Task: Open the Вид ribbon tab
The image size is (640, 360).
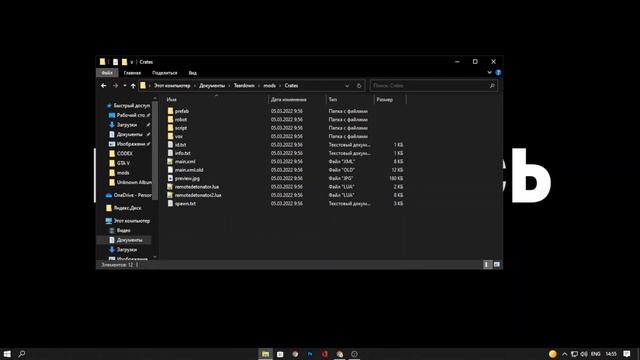Action: coord(193,73)
